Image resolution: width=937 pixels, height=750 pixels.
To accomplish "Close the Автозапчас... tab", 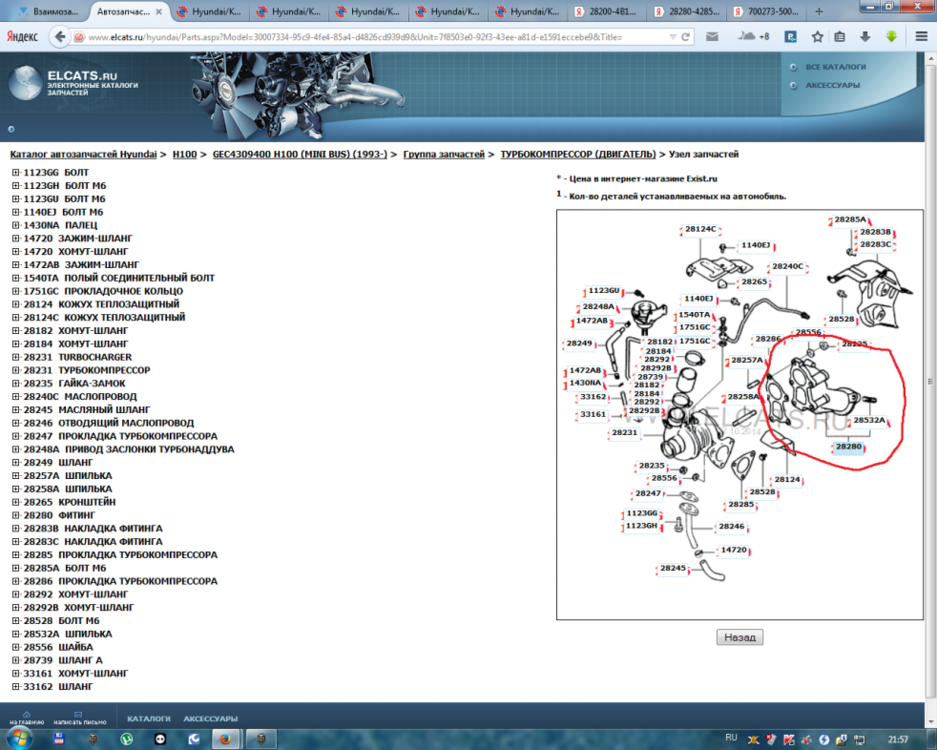I will (158, 11).
